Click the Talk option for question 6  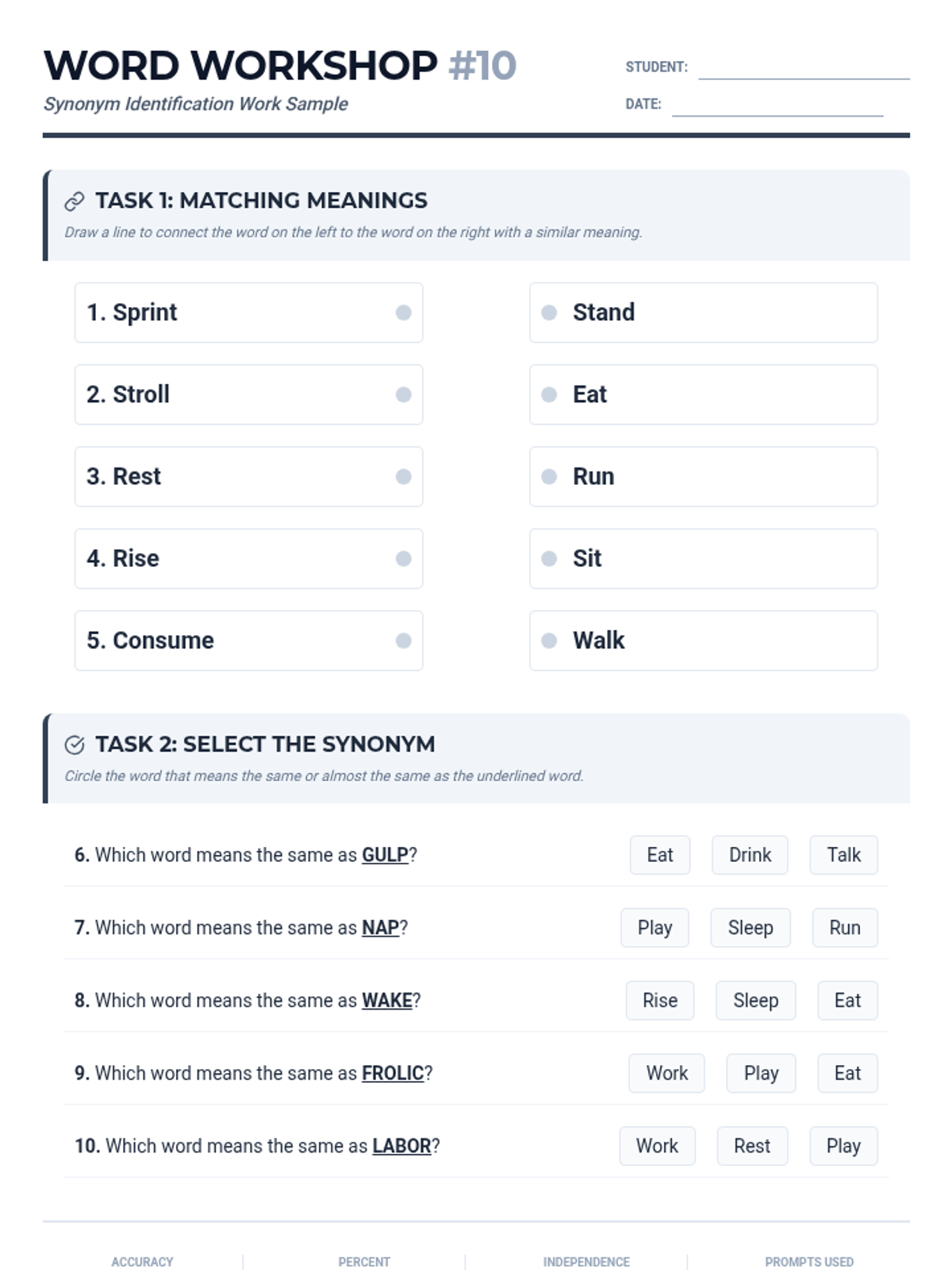click(x=843, y=855)
